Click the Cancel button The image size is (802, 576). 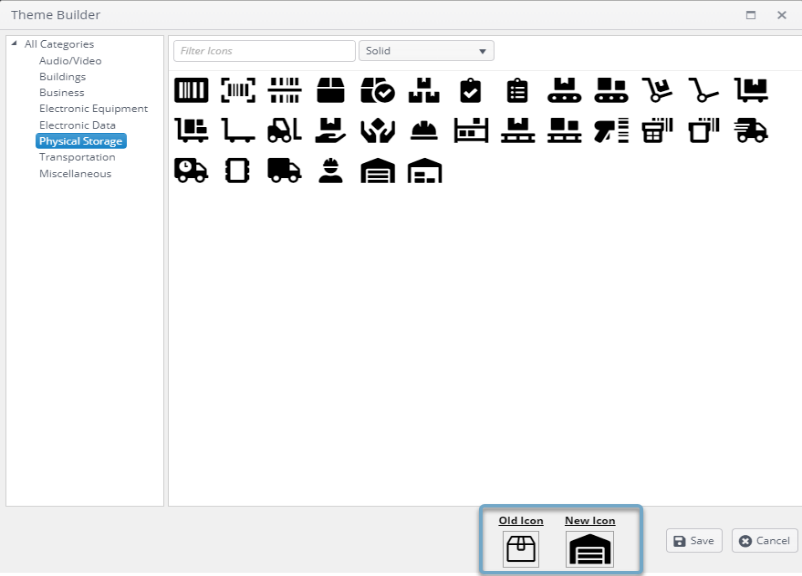765,541
